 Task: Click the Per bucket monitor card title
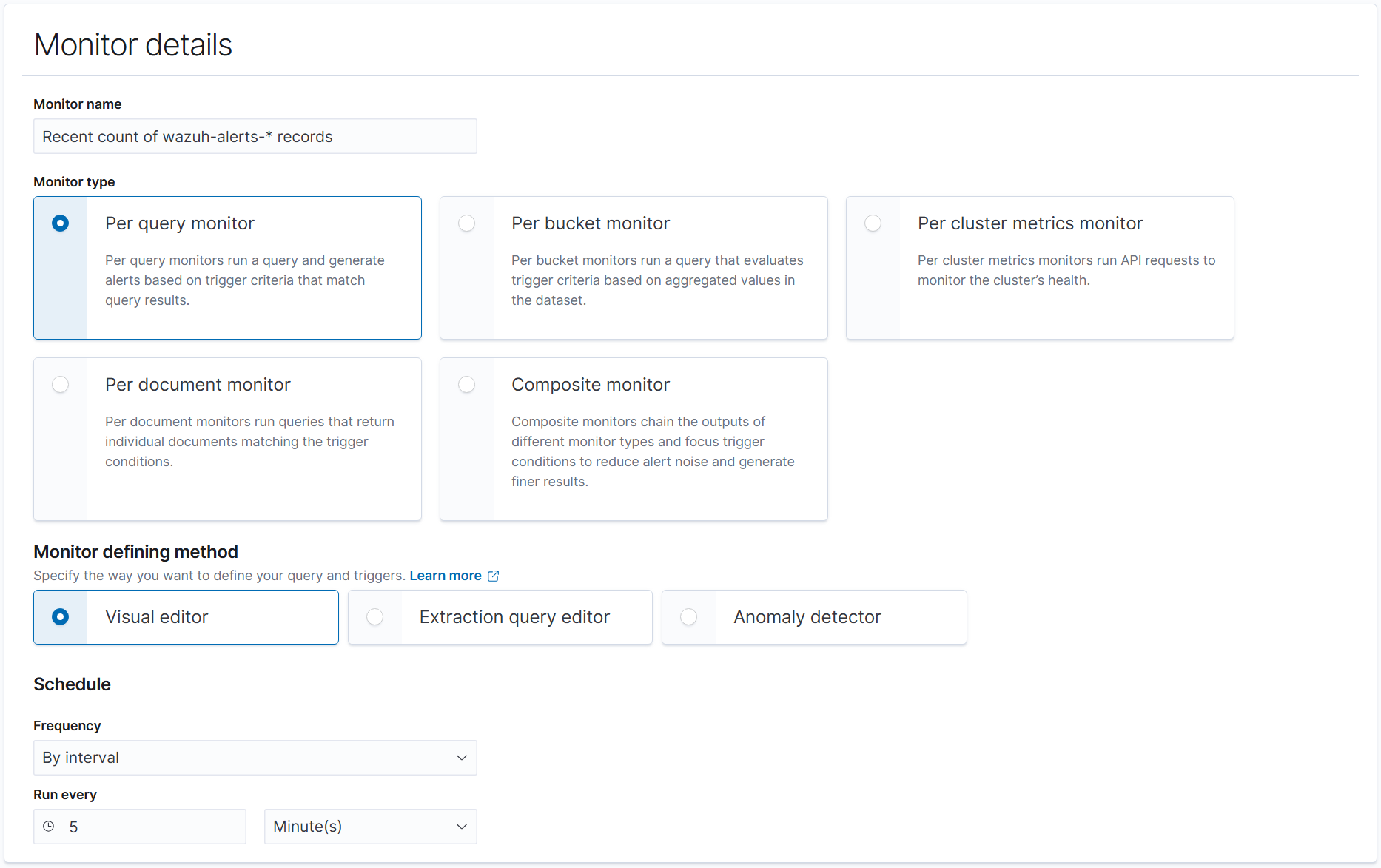[x=590, y=223]
